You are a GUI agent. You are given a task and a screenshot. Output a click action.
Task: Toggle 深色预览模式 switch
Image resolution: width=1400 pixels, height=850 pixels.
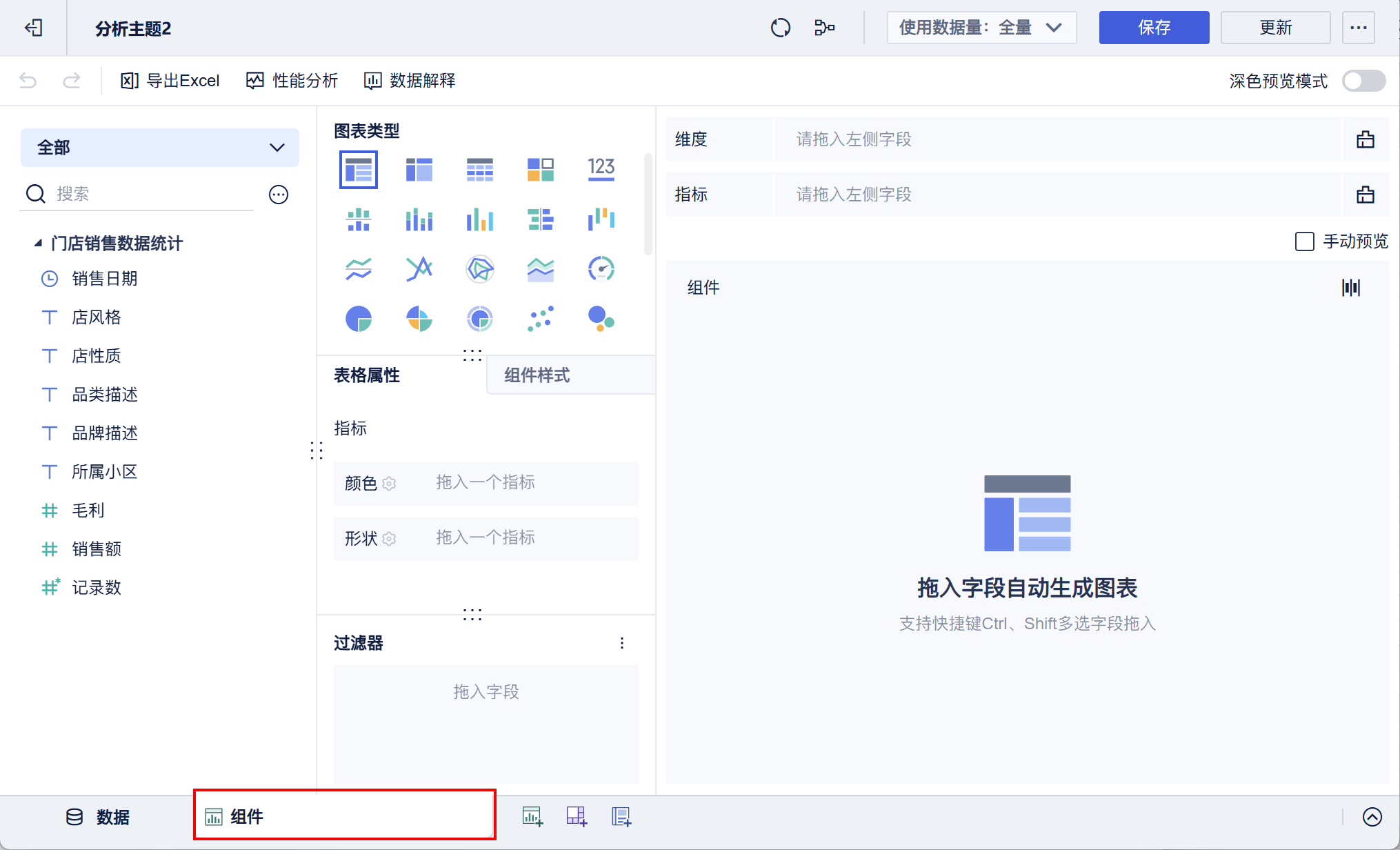(1363, 81)
